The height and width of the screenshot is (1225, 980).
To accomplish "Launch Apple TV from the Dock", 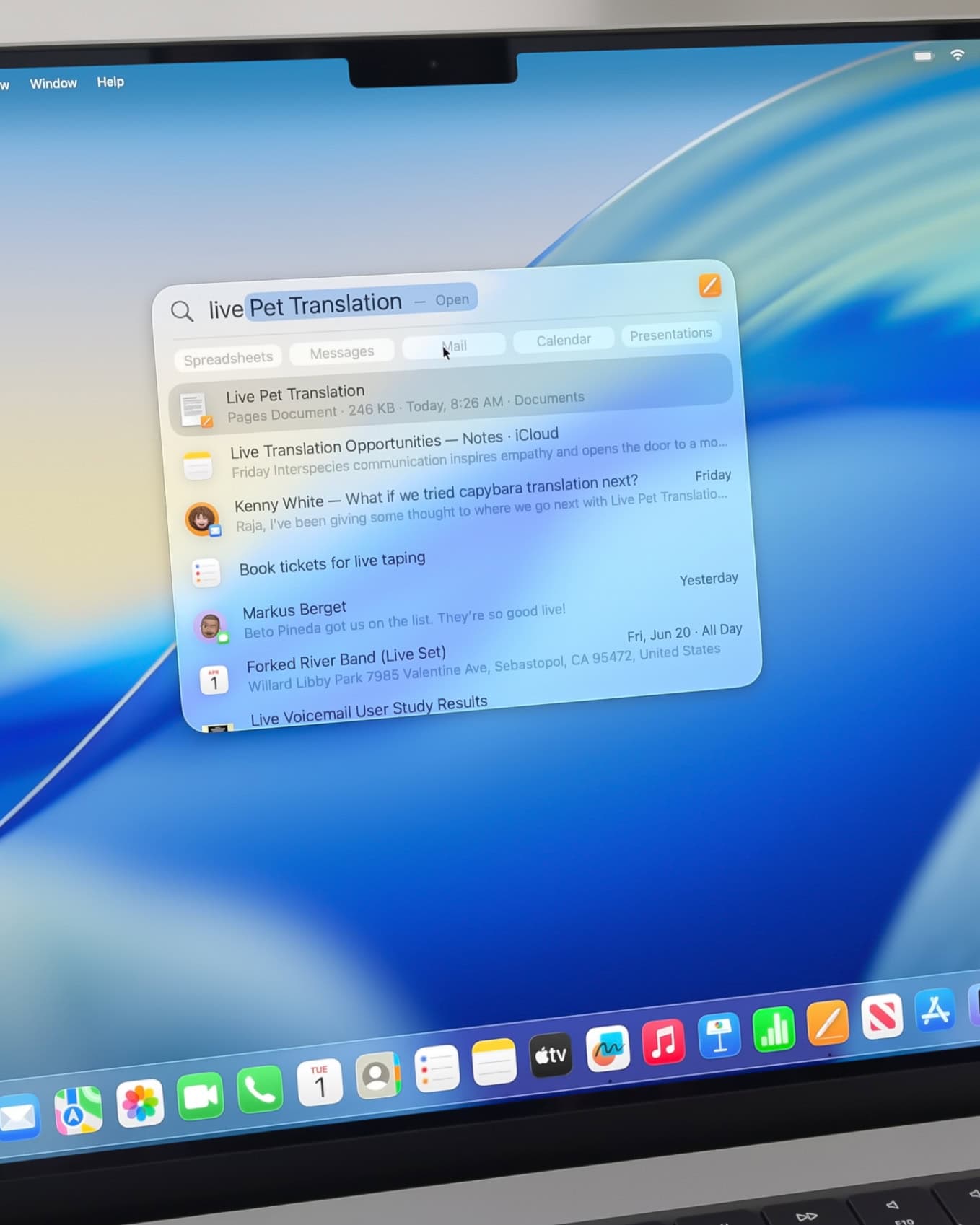I will [x=551, y=1055].
